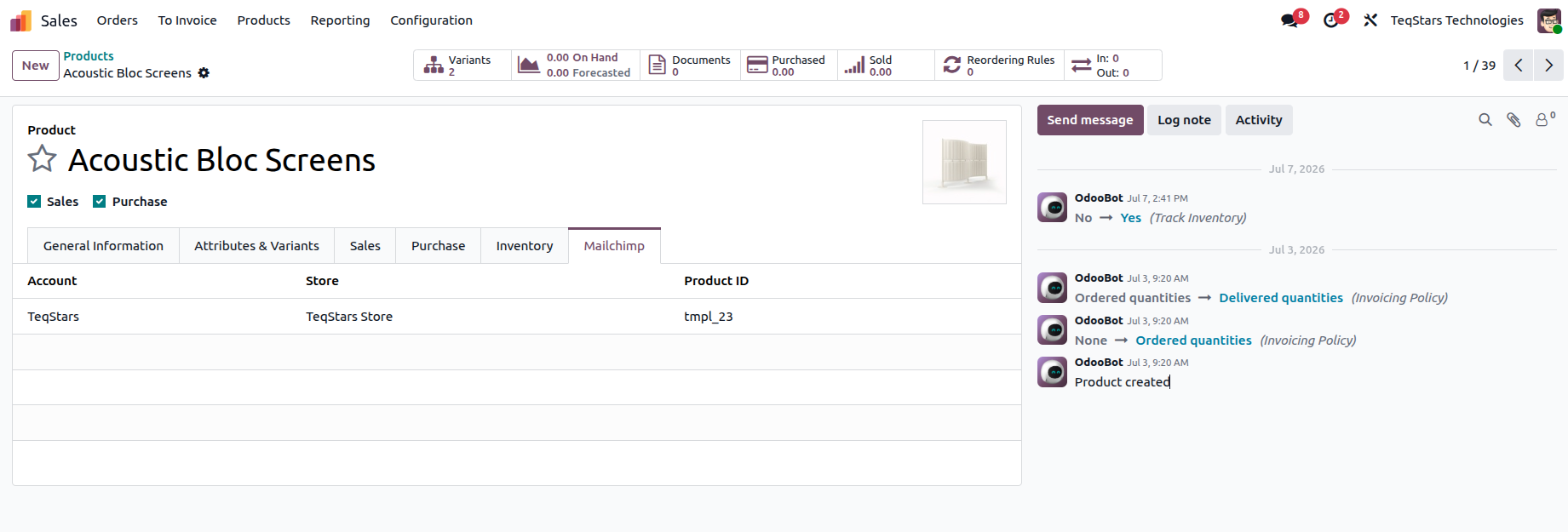Open Sold stat button
Screen dimensions: 1568x532
click(x=886, y=66)
